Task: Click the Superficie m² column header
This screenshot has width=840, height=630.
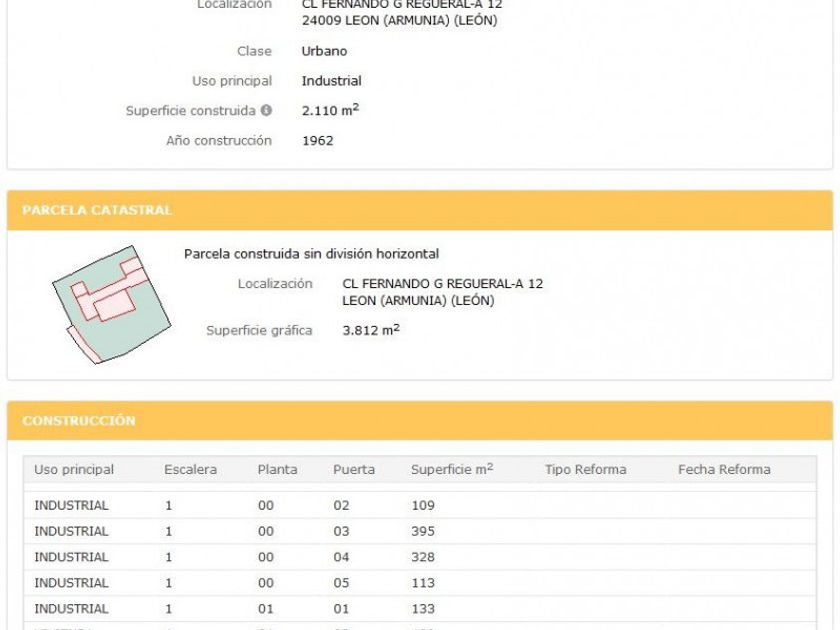Action: (452, 469)
